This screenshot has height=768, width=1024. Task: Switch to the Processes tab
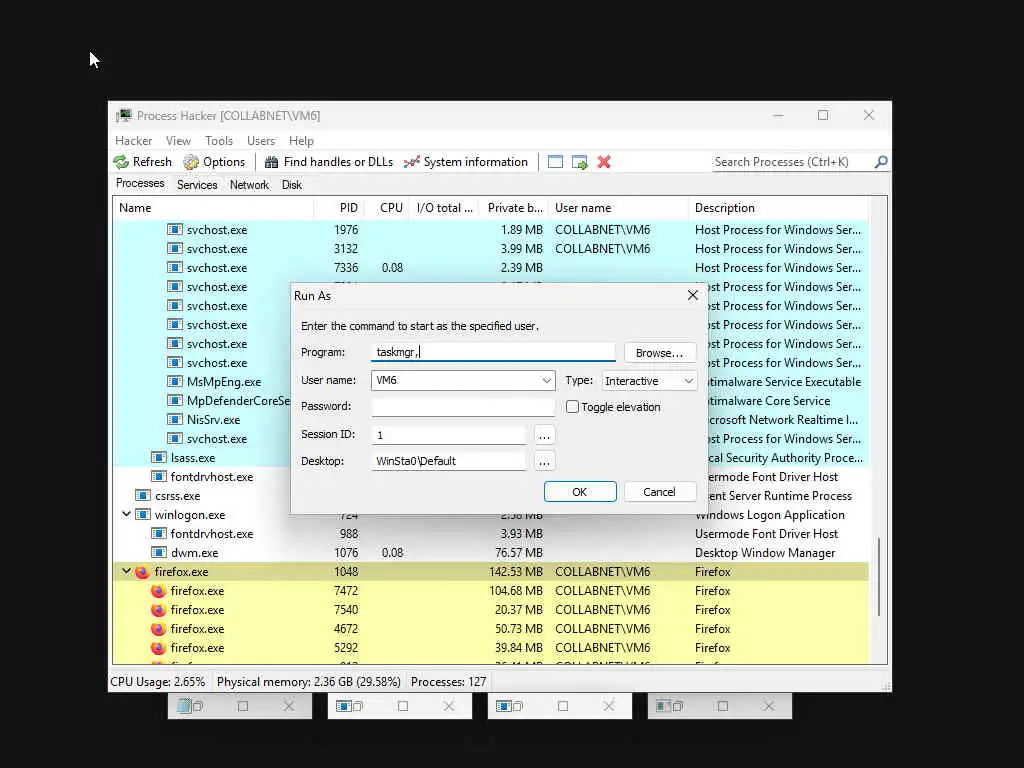tap(140, 184)
